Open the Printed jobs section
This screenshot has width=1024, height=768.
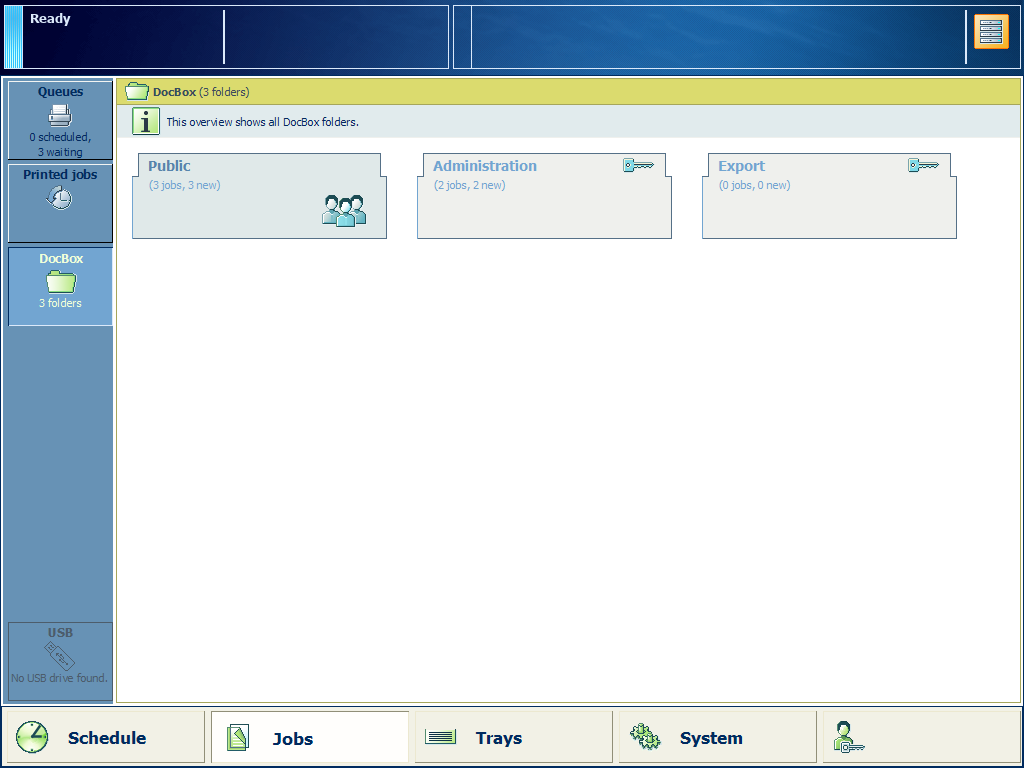coord(60,203)
